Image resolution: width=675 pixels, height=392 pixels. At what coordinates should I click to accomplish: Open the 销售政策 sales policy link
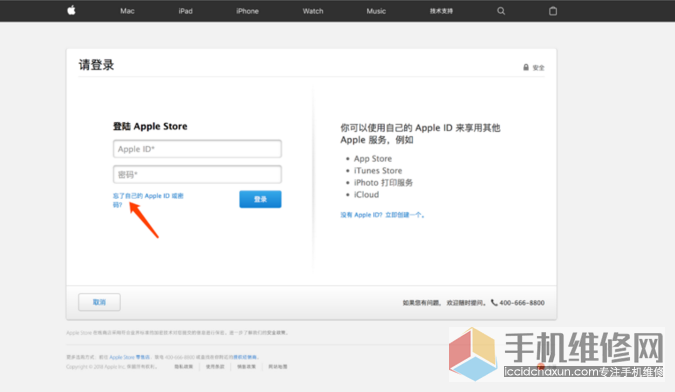(246, 367)
